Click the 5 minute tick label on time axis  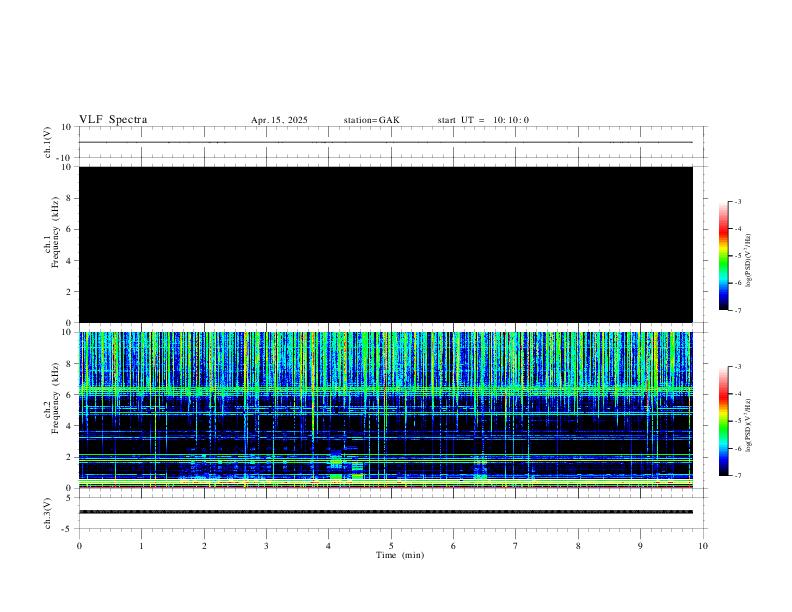click(391, 546)
